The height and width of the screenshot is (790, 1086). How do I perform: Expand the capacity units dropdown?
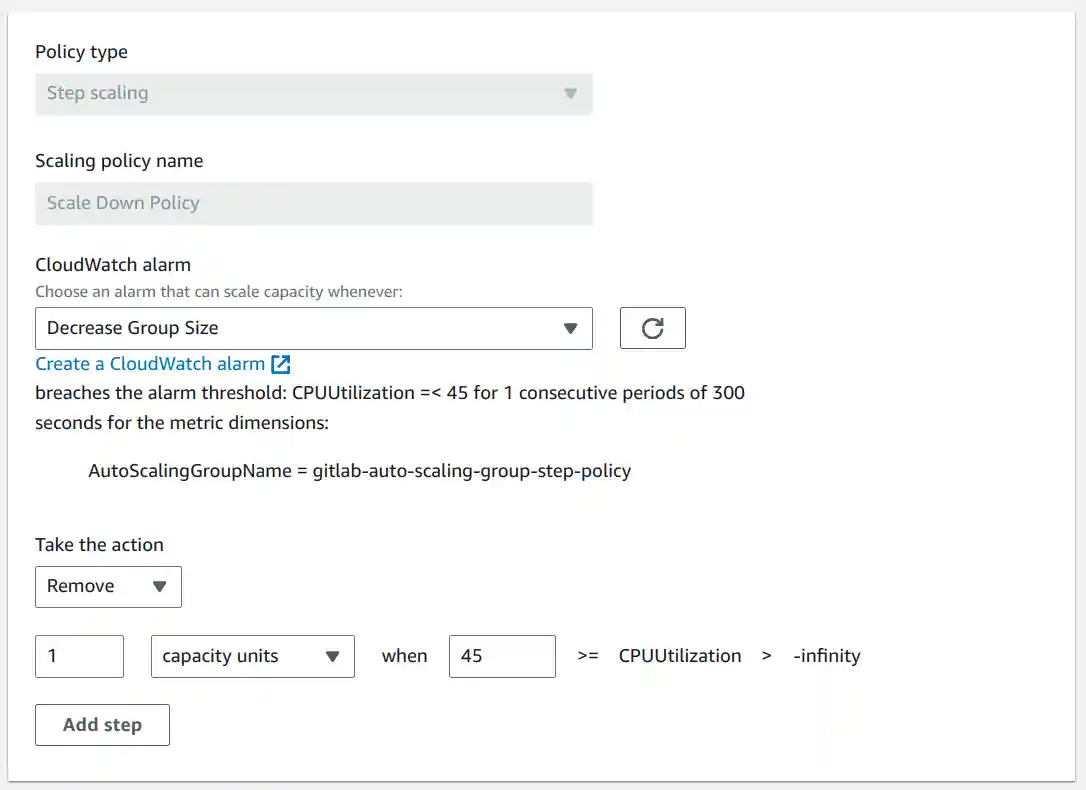tap(252, 656)
